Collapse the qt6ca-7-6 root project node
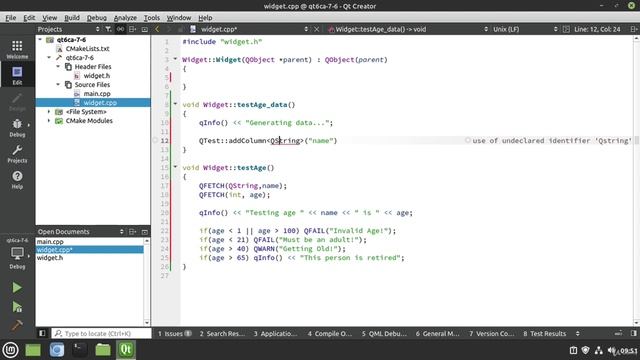640x360 pixels. [x=40, y=40]
